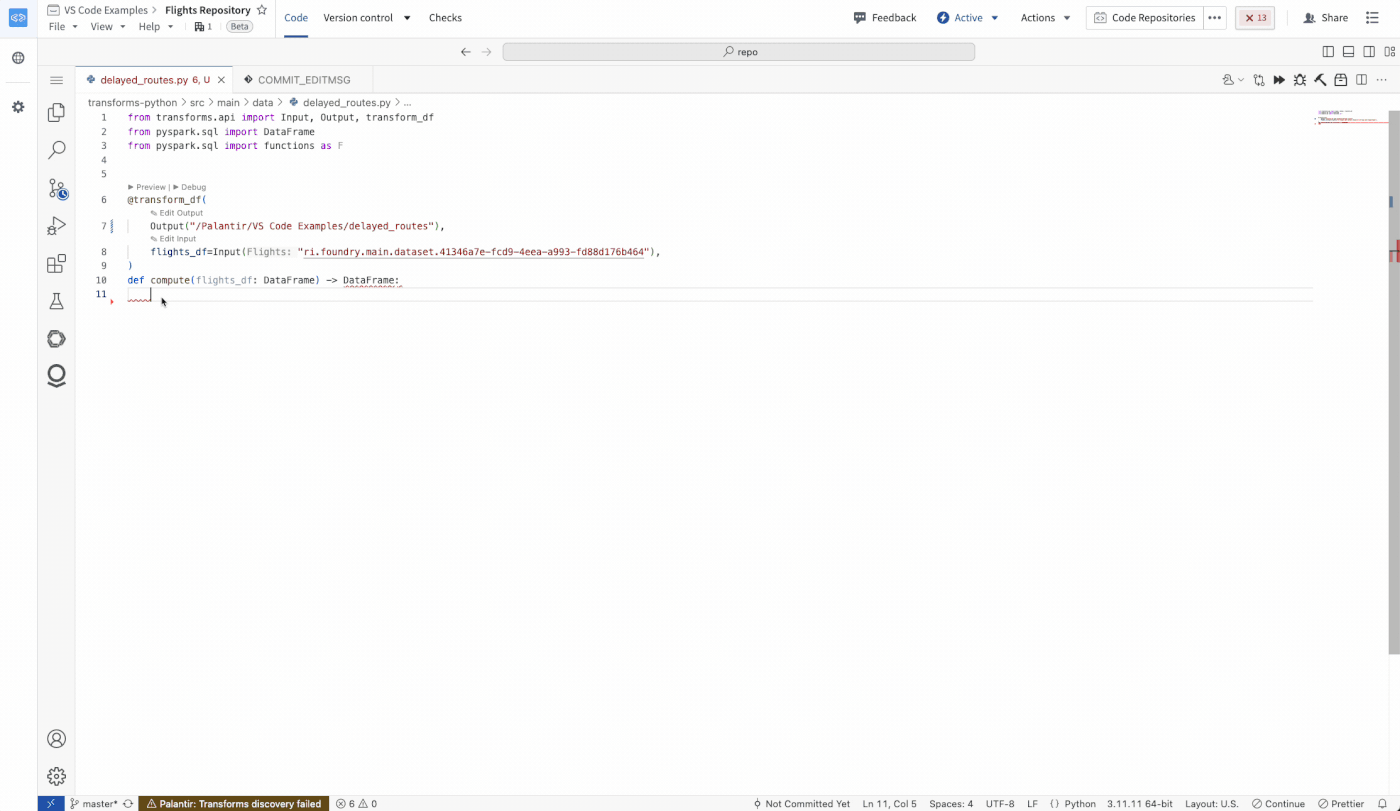Click the fast-forward run icon in the editor toolbar
Viewport: 1400px width, 811px height.
pyautogui.click(x=1279, y=80)
